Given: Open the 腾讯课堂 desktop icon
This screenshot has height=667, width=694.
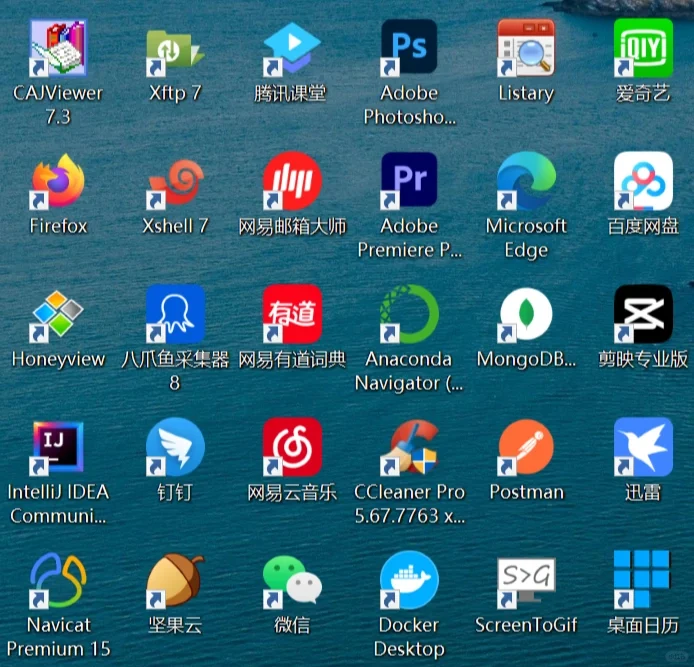Looking at the screenshot, I should click(292, 48).
